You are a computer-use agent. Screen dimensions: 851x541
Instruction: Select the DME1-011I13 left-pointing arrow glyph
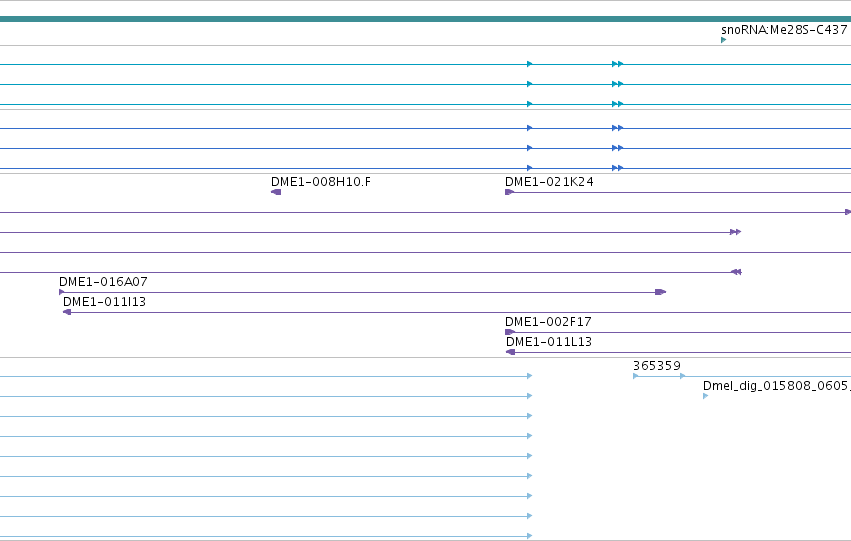click(67, 312)
